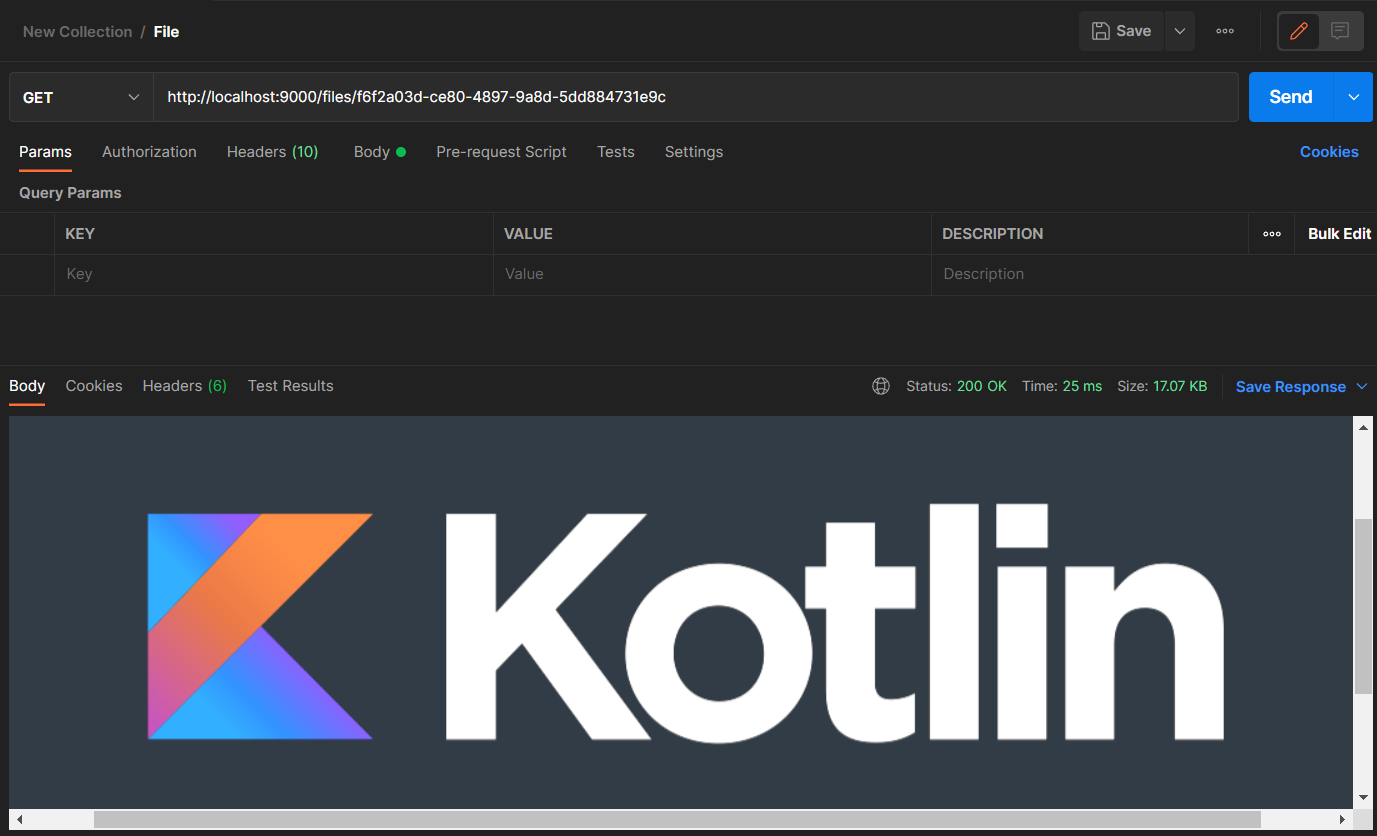Click Save Response

tap(1291, 387)
